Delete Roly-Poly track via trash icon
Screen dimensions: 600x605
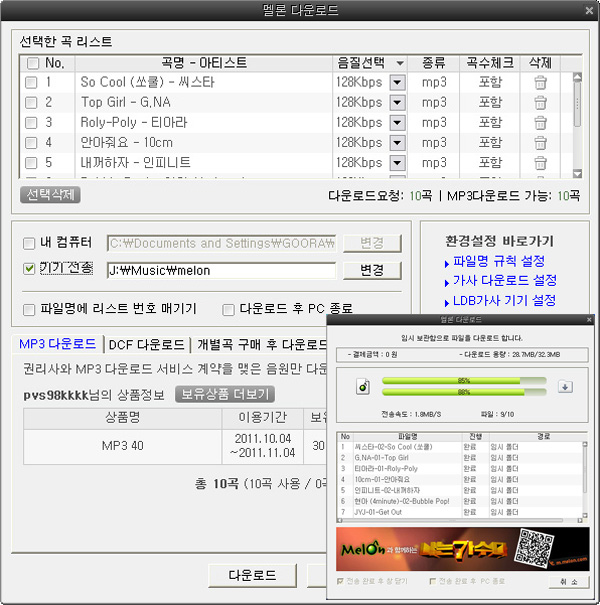coord(540,122)
